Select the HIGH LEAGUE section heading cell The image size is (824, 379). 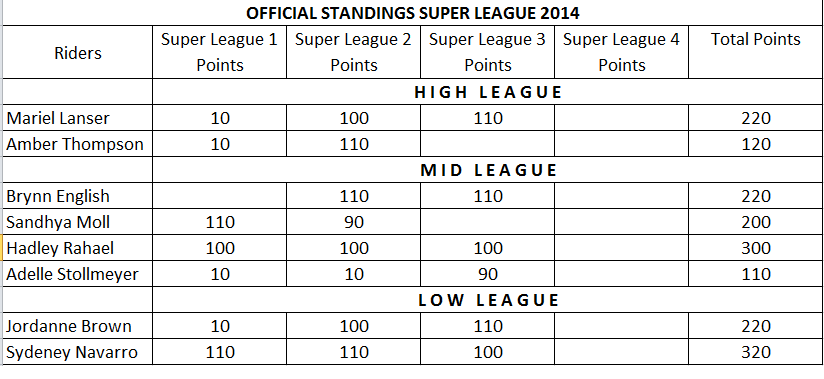[x=488, y=91]
